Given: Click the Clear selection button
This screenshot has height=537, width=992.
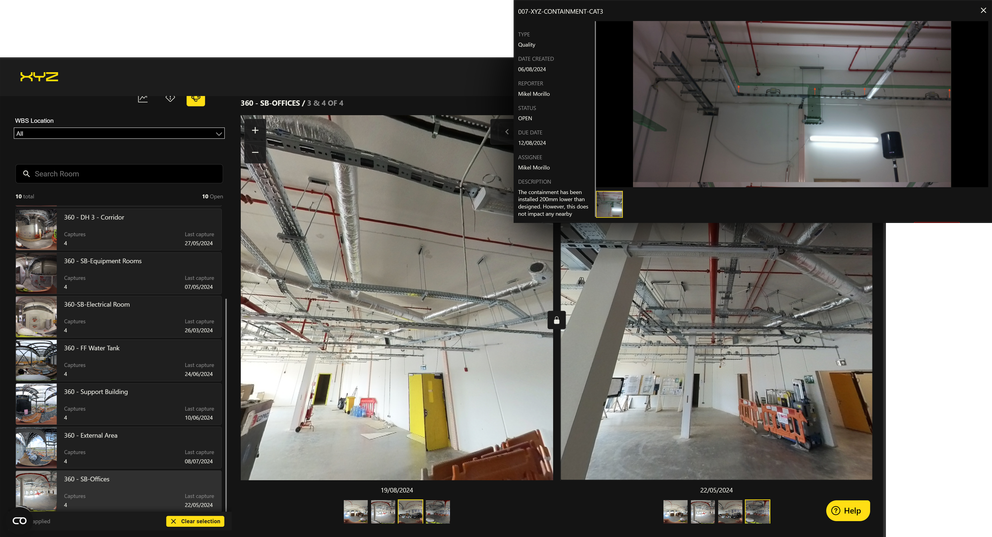Looking at the screenshot, I should 195,521.
